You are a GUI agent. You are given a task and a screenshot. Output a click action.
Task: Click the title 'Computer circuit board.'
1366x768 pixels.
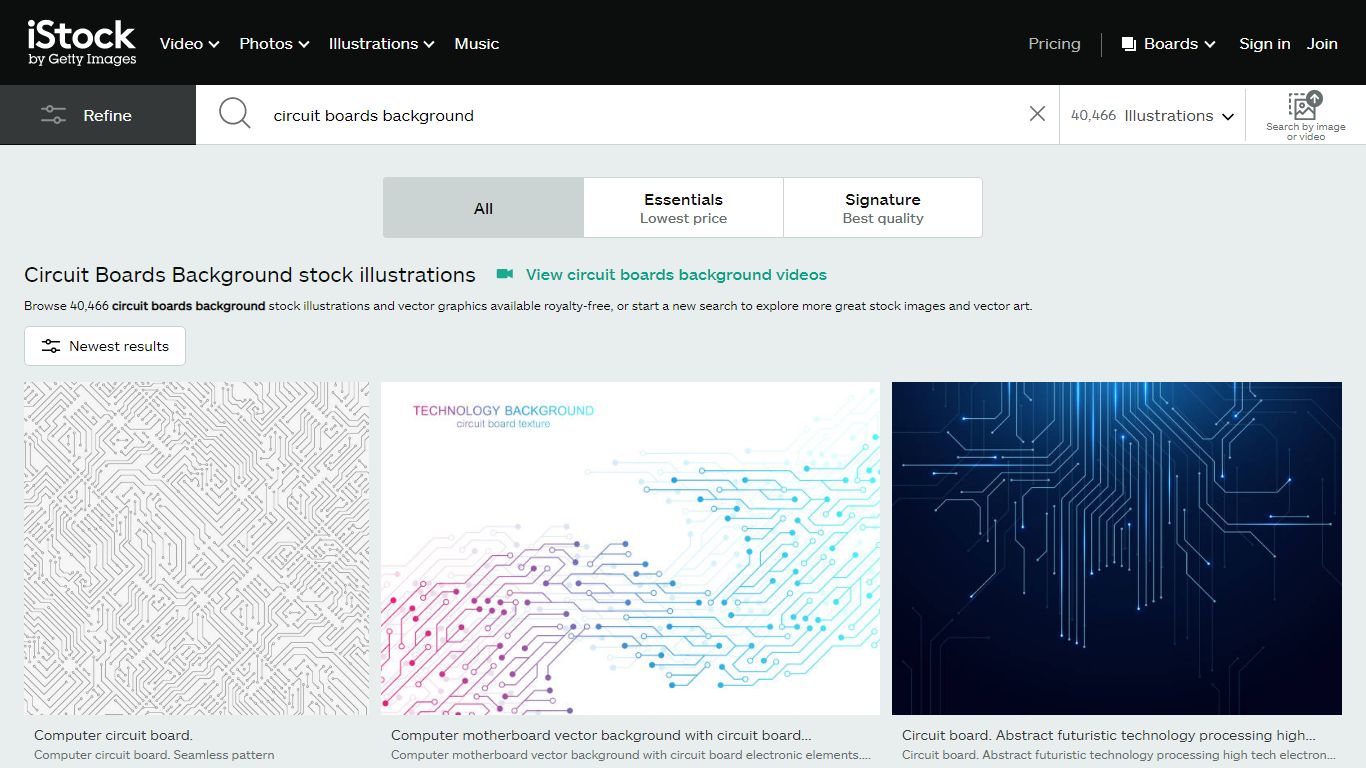[113, 735]
